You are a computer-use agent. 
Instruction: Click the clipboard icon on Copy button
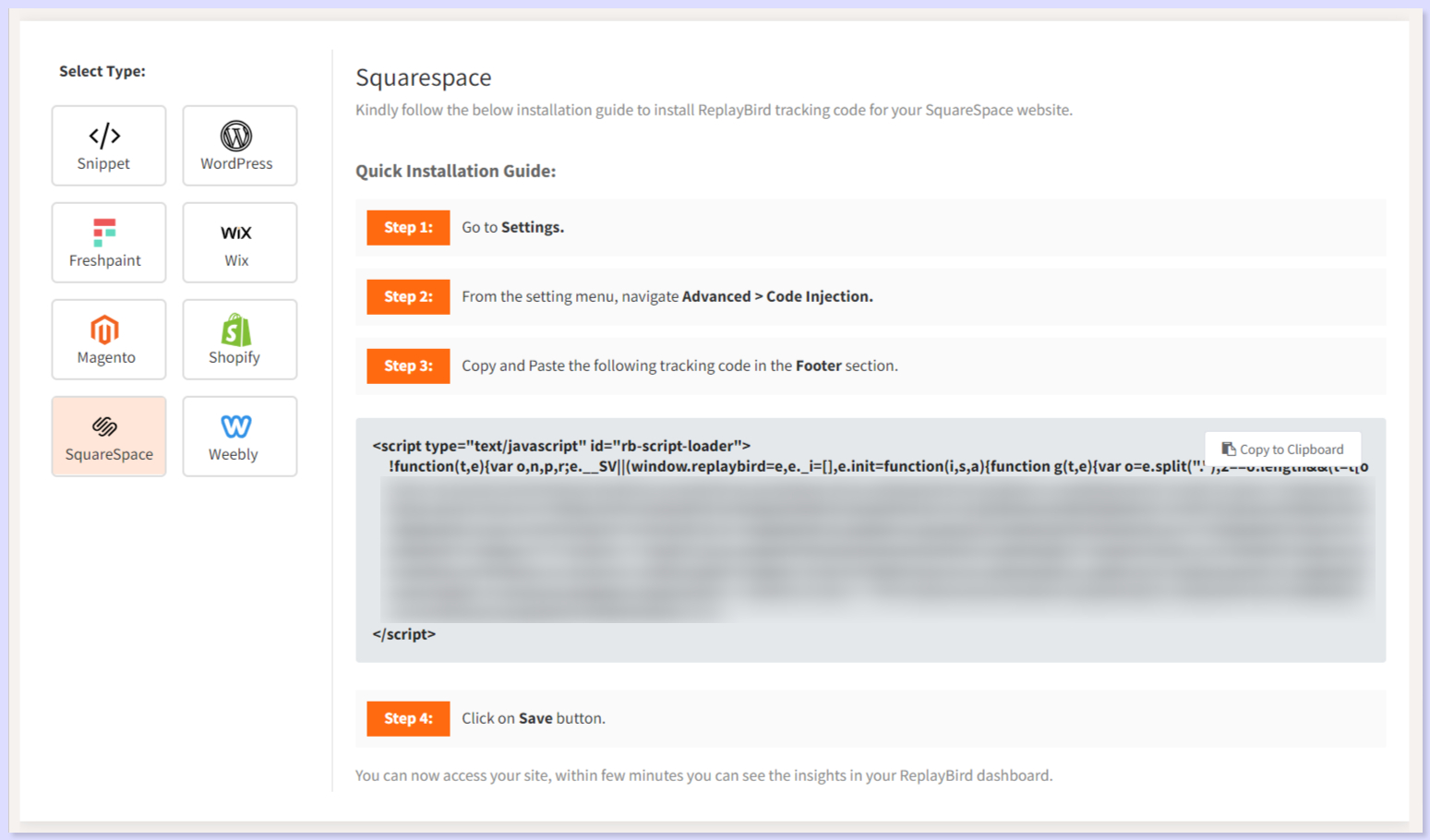pyautogui.click(x=1229, y=448)
